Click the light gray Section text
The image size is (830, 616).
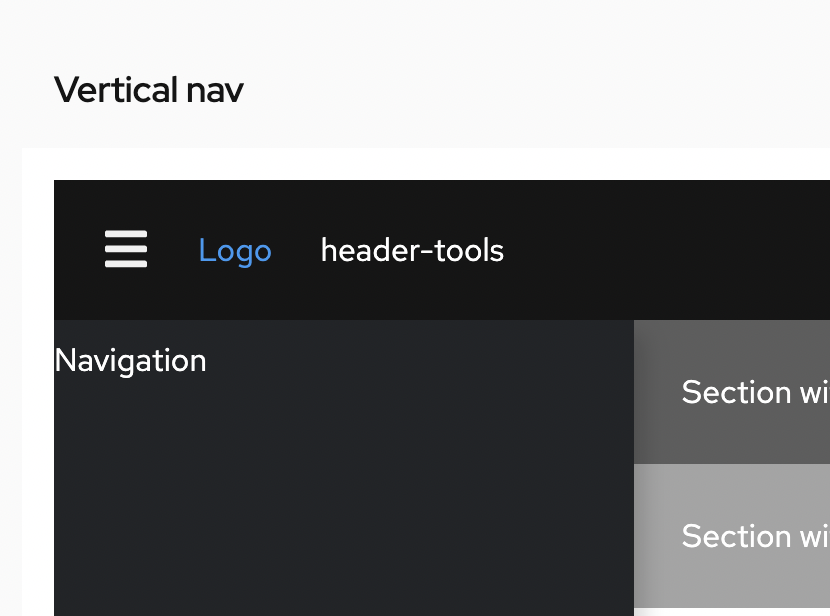754,536
